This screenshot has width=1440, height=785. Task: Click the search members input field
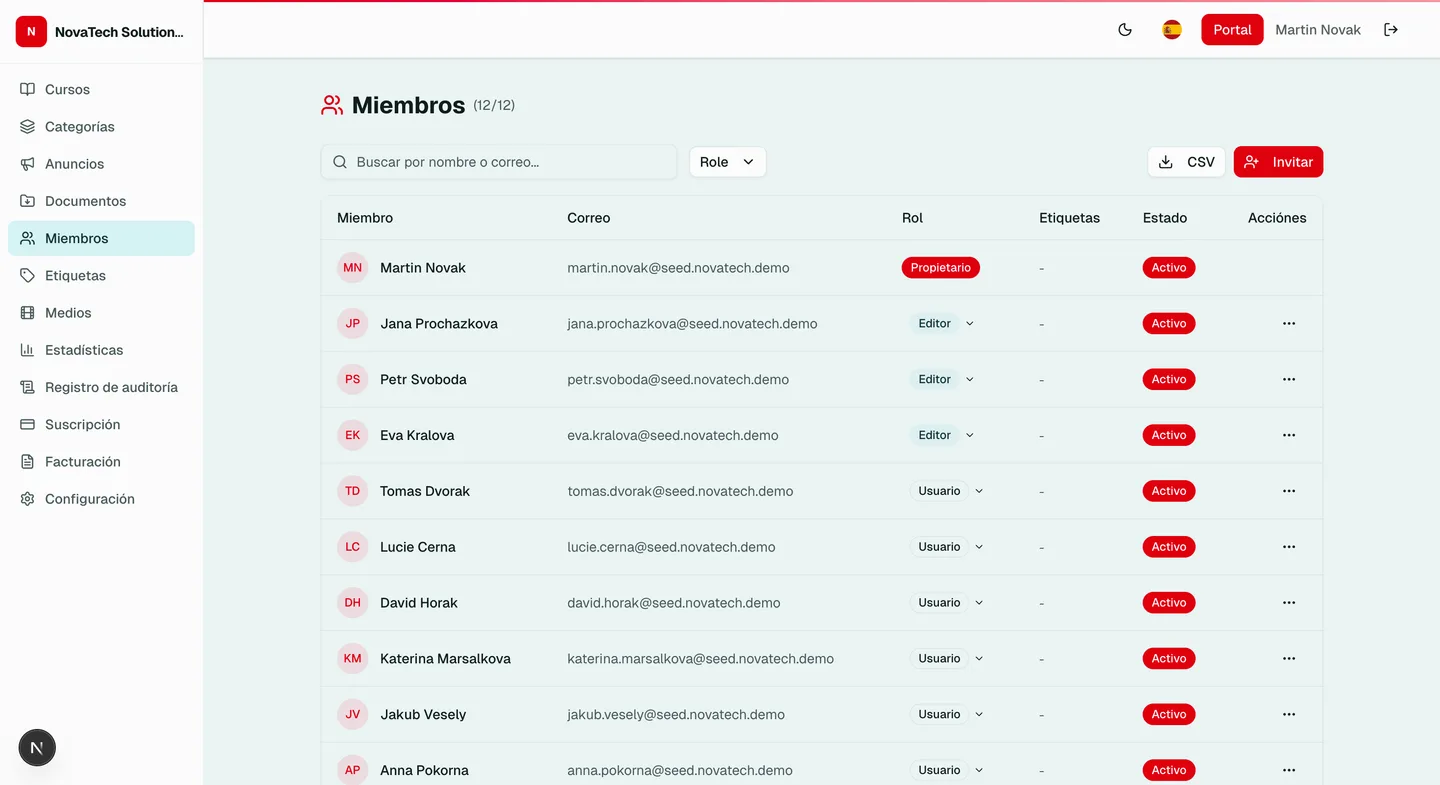tap(498, 161)
